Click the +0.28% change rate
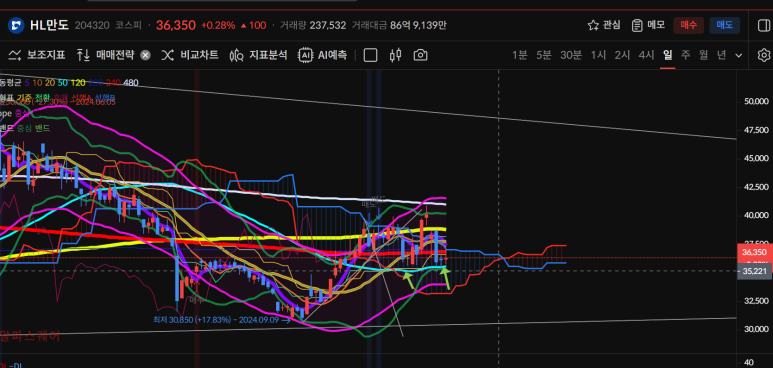The image size is (773, 368). (x=218, y=25)
